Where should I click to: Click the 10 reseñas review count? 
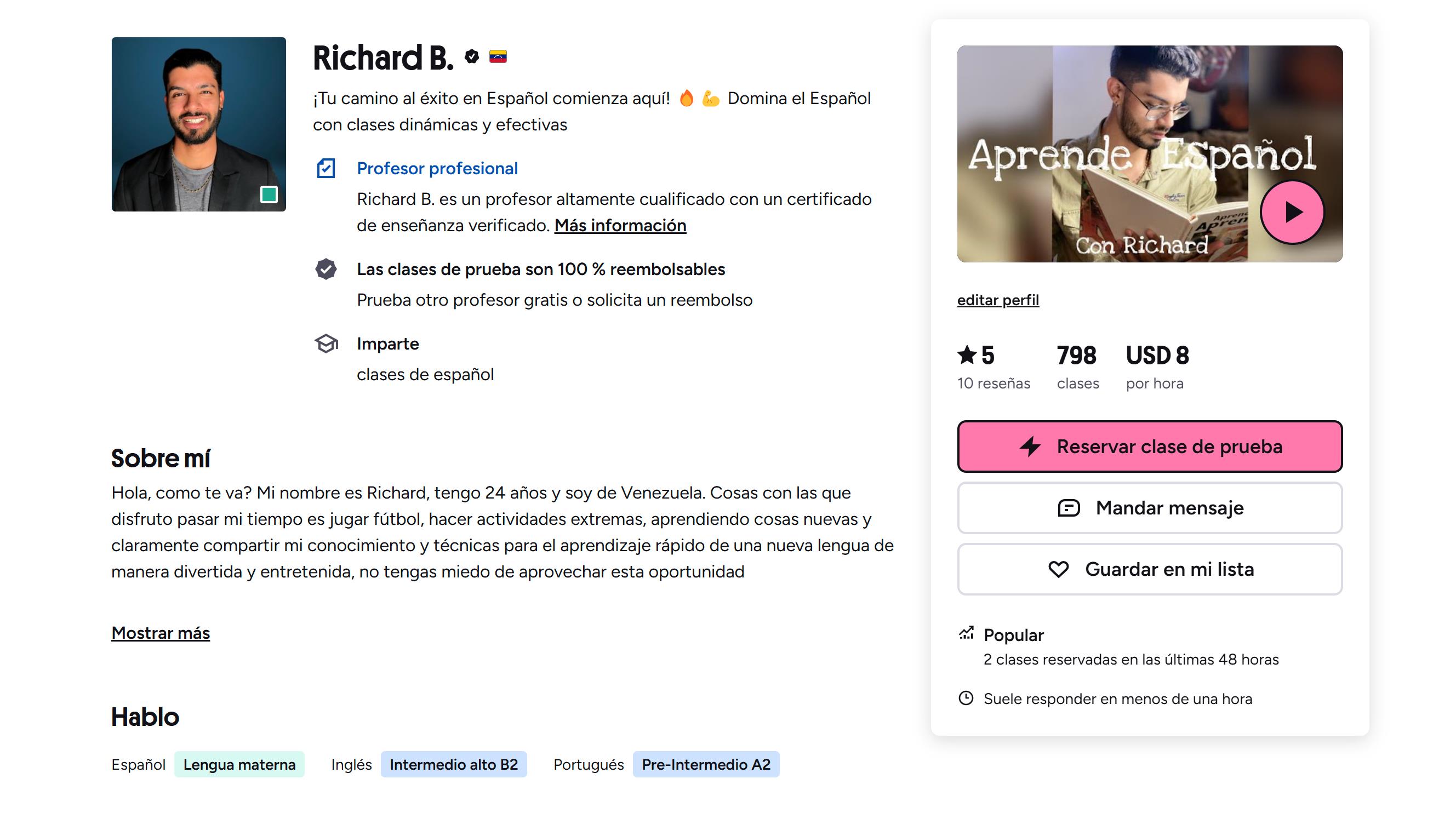click(993, 383)
